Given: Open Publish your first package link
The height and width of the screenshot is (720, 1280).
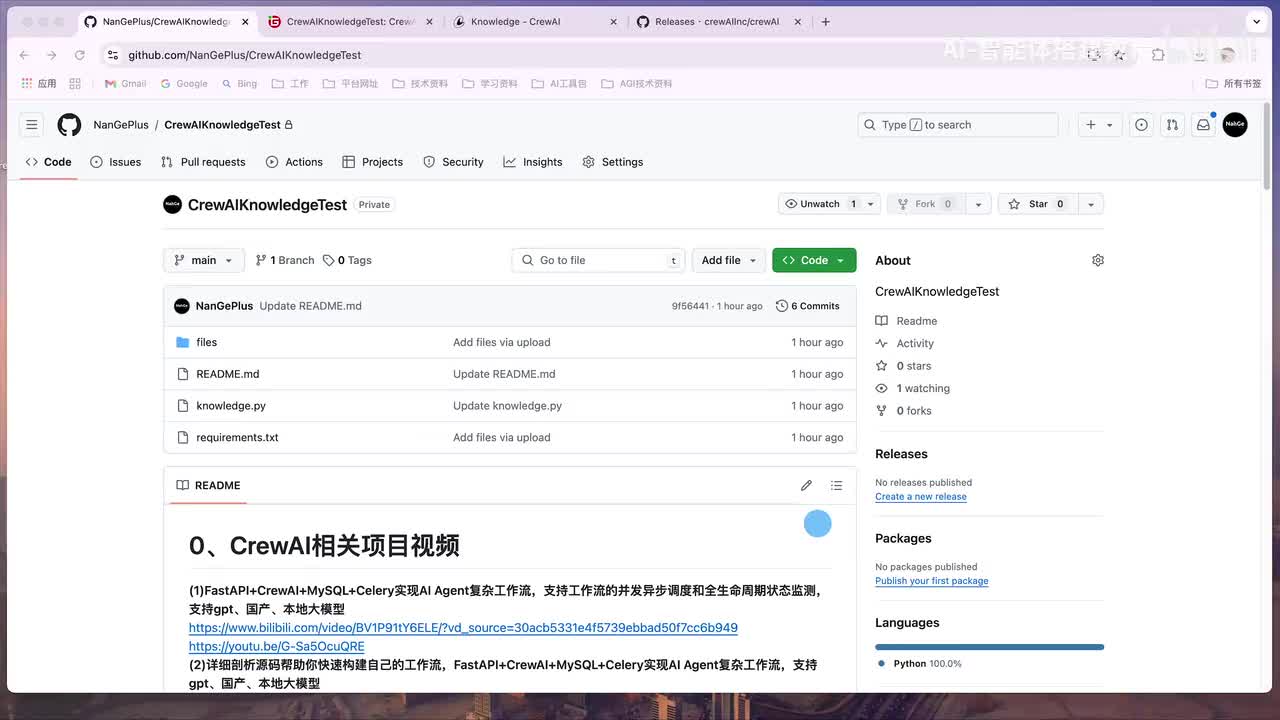Looking at the screenshot, I should [932, 581].
